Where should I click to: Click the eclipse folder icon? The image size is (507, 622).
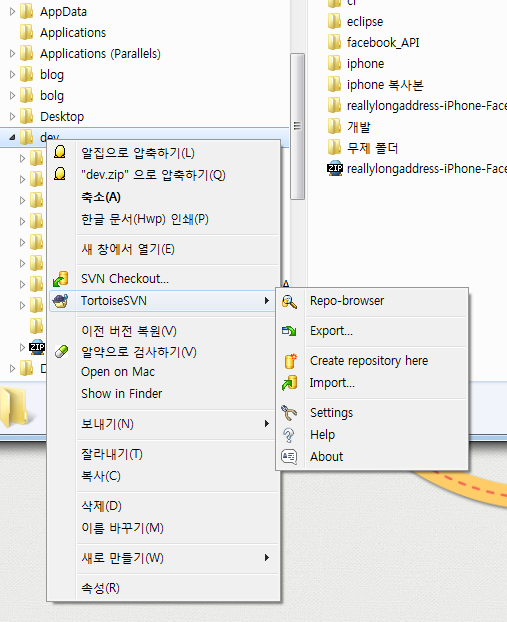coord(334,21)
